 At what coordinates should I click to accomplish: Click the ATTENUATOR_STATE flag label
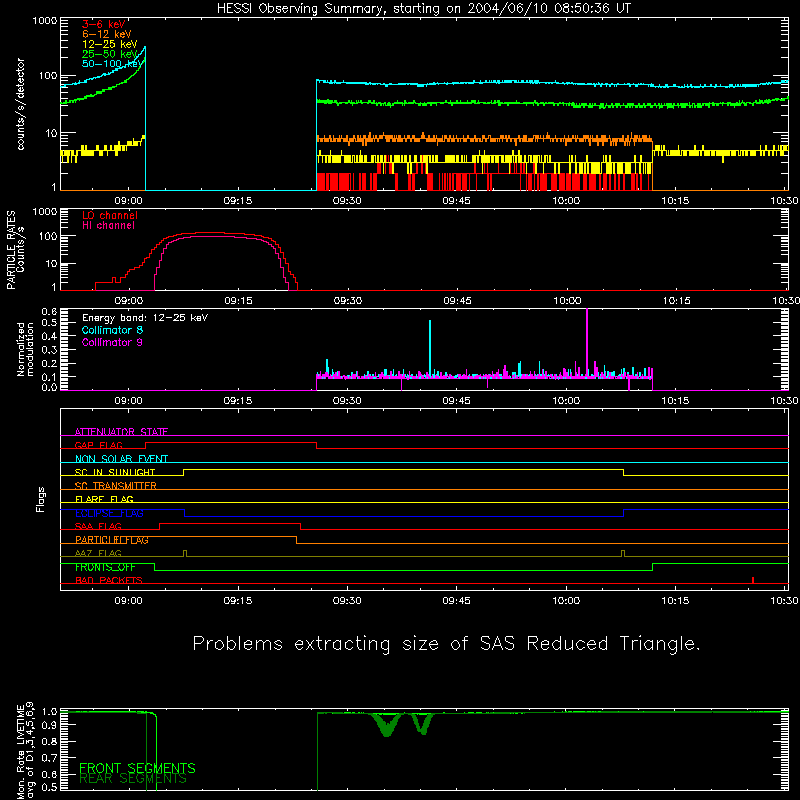pyautogui.click(x=121, y=432)
